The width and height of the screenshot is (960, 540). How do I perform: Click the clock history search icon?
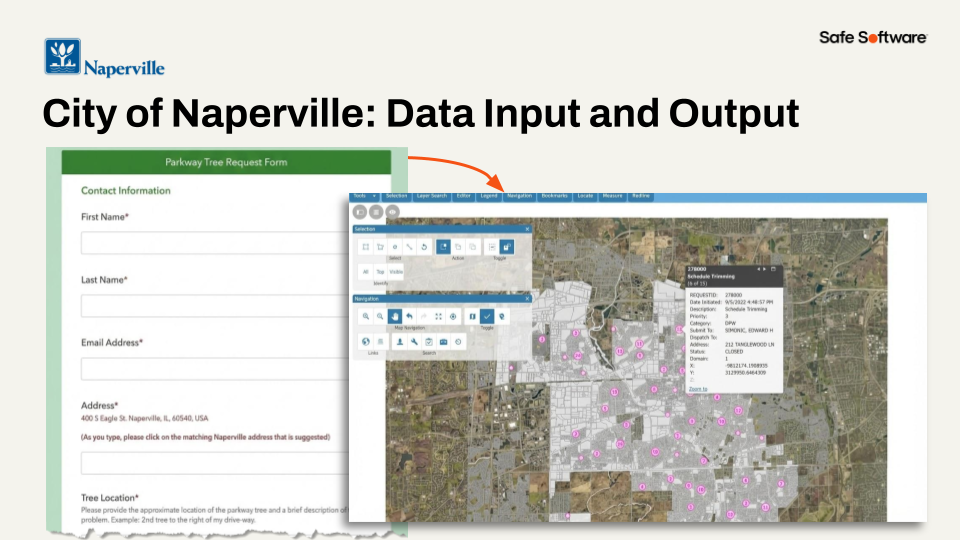pyautogui.click(x=459, y=342)
